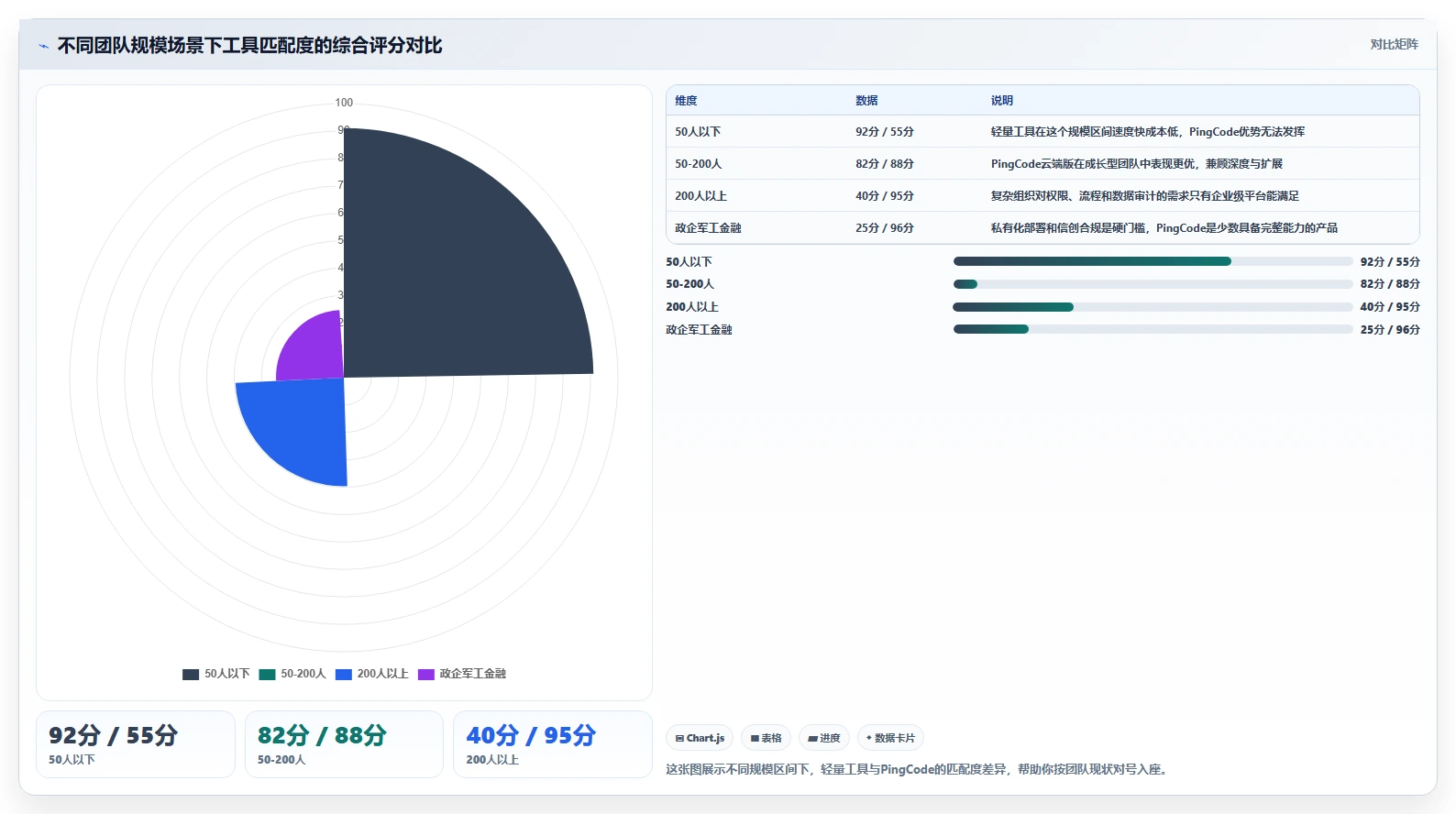
Task: Click table value 40分 / 95分
Action: coord(885,196)
